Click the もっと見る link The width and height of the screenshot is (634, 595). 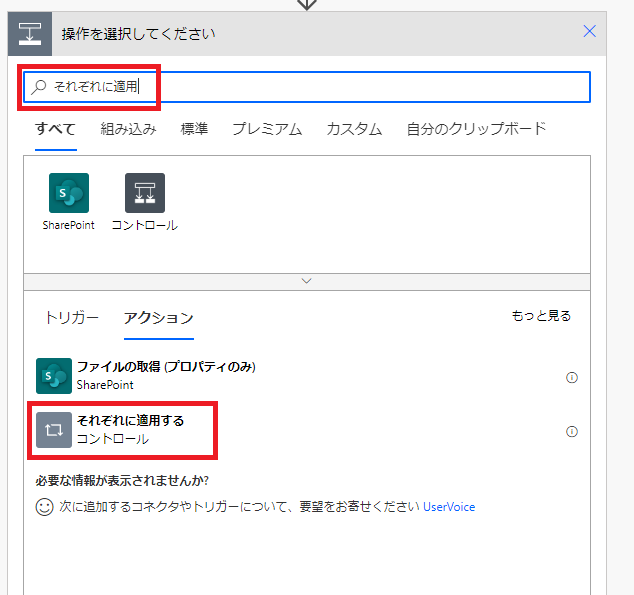pyautogui.click(x=541, y=316)
